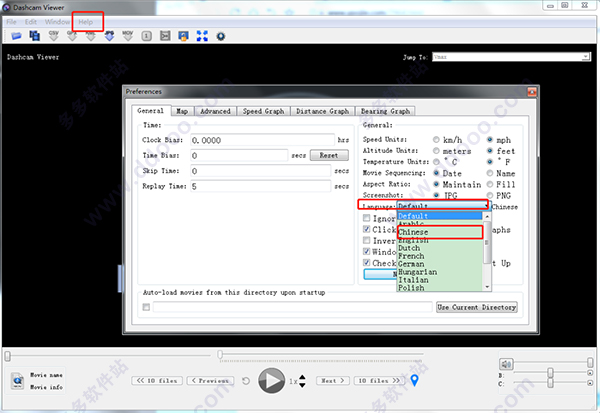
Task: Export frame with the JPG arrow icon
Action: (109, 36)
